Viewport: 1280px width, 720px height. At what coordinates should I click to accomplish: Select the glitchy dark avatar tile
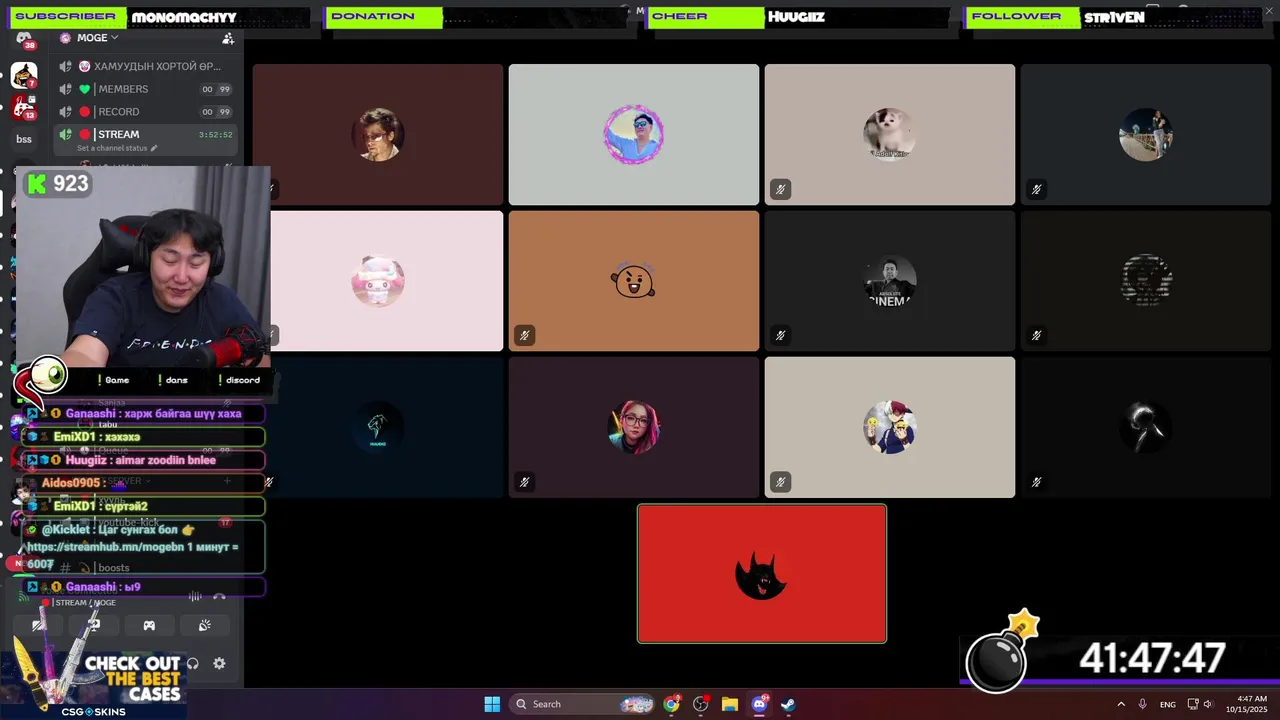(x=1145, y=281)
